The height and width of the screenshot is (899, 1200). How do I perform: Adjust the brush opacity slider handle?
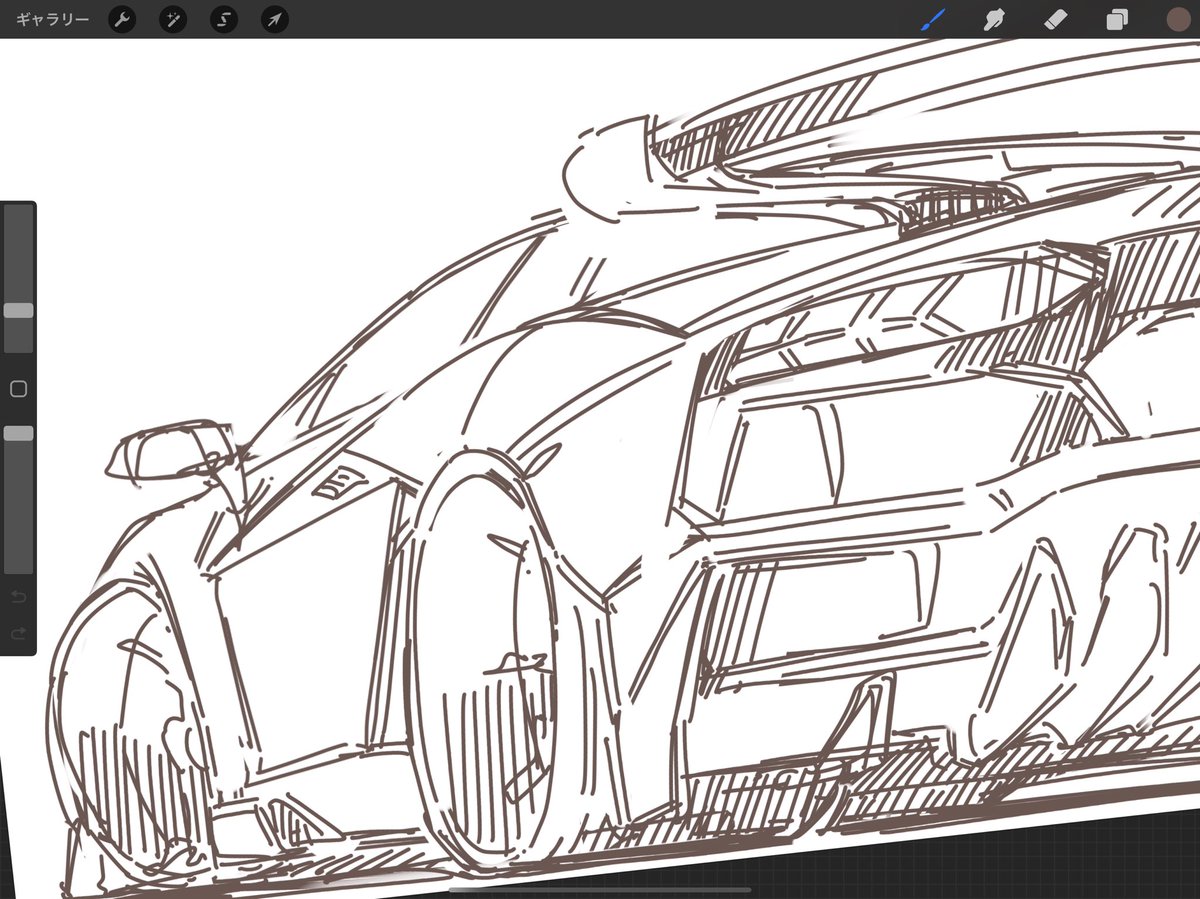click(x=18, y=433)
